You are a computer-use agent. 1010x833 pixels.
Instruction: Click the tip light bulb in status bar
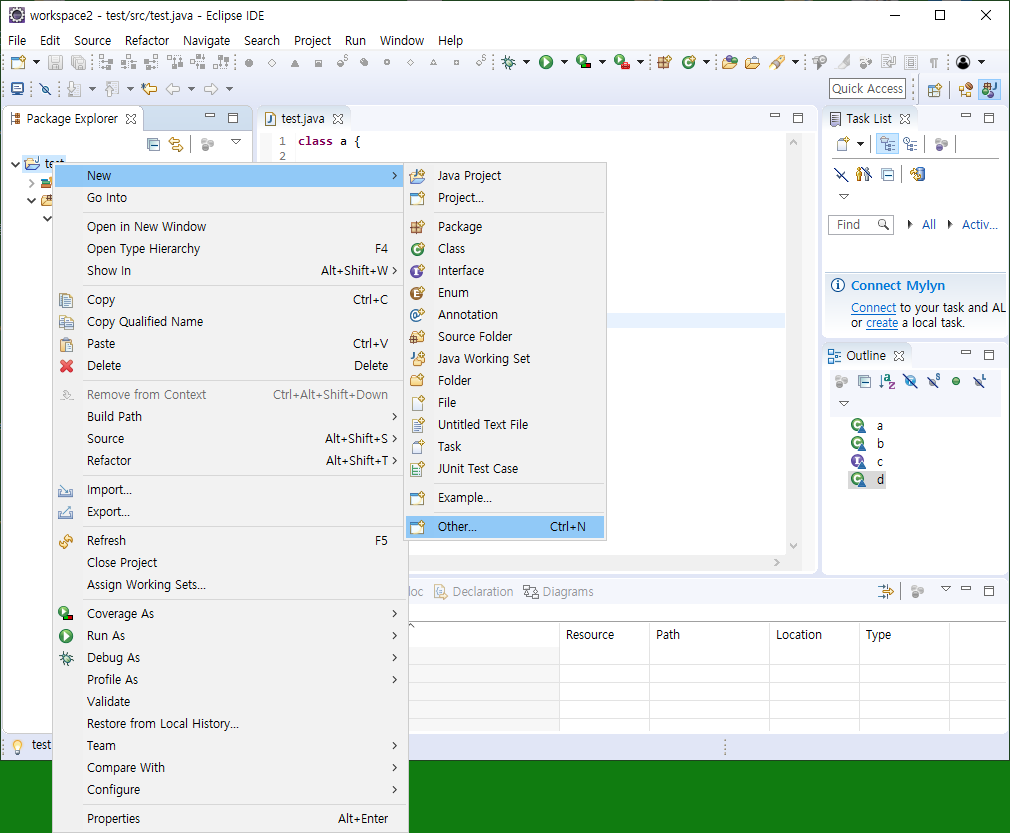(17, 745)
